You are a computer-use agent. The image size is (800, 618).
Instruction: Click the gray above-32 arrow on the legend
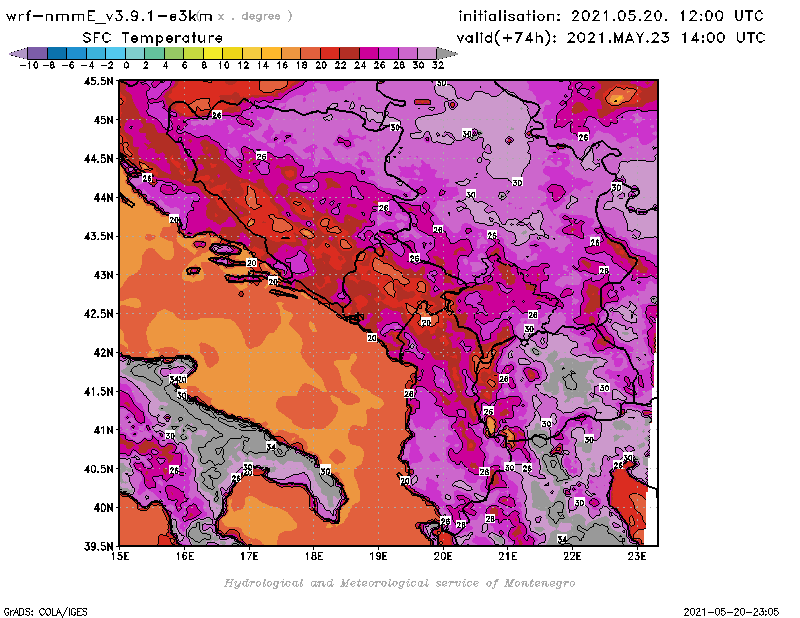point(447,53)
